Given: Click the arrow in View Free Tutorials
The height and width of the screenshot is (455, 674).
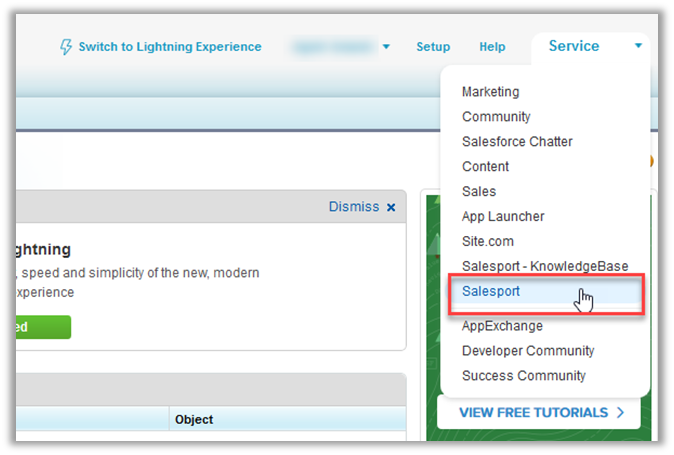Looking at the screenshot, I should [x=621, y=412].
